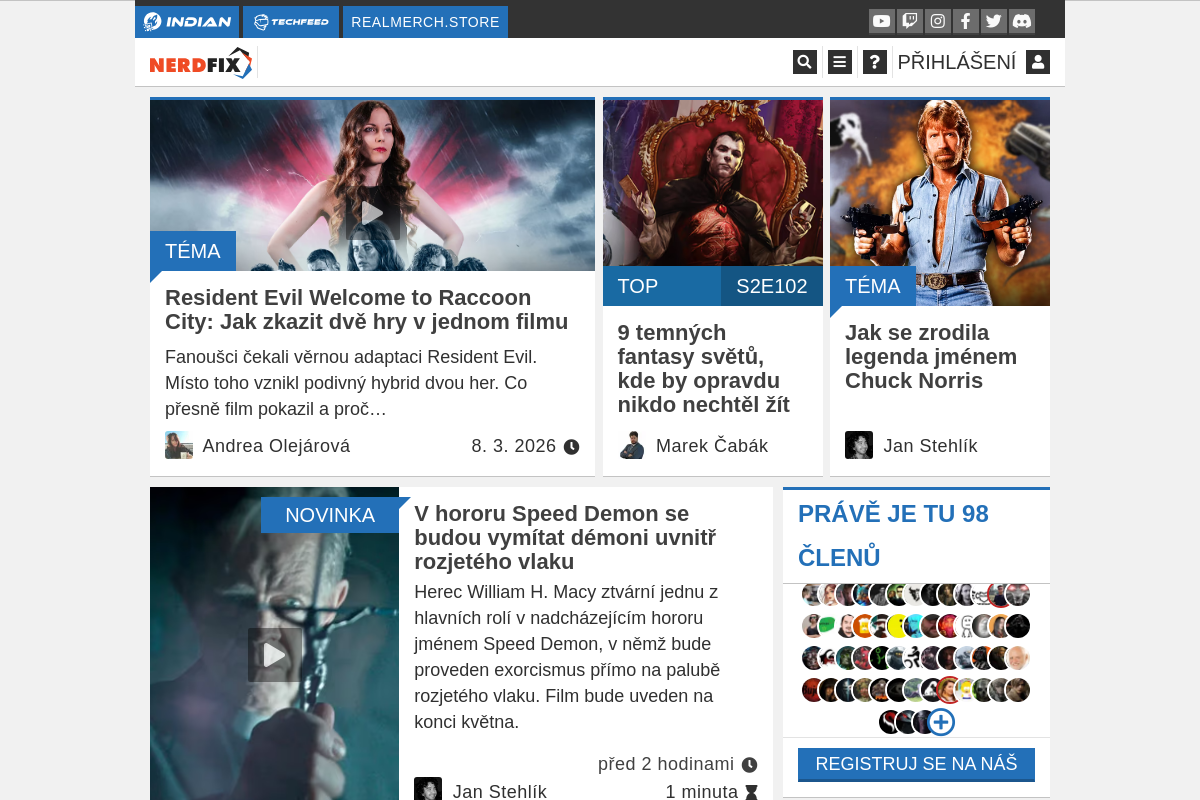The width and height of the screenshot is (1200, 800).
Task: Click the Resident Evil article excerpt text
Action: [x=351, y=383]
